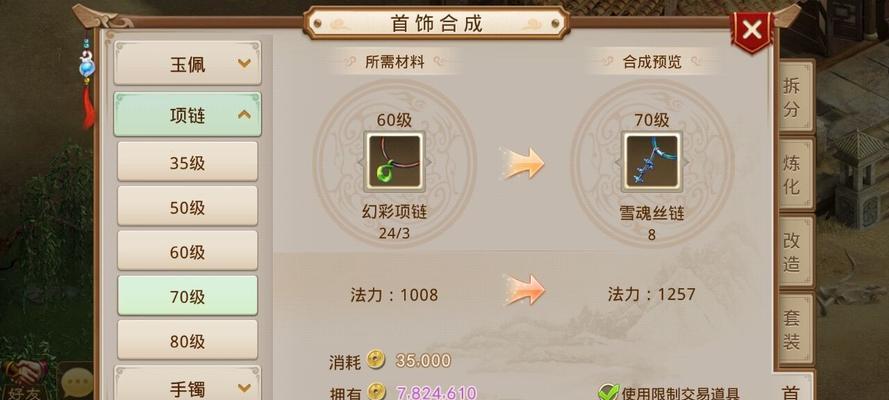Click the 雪魂丝链 preview item icon

click(651, 162)
